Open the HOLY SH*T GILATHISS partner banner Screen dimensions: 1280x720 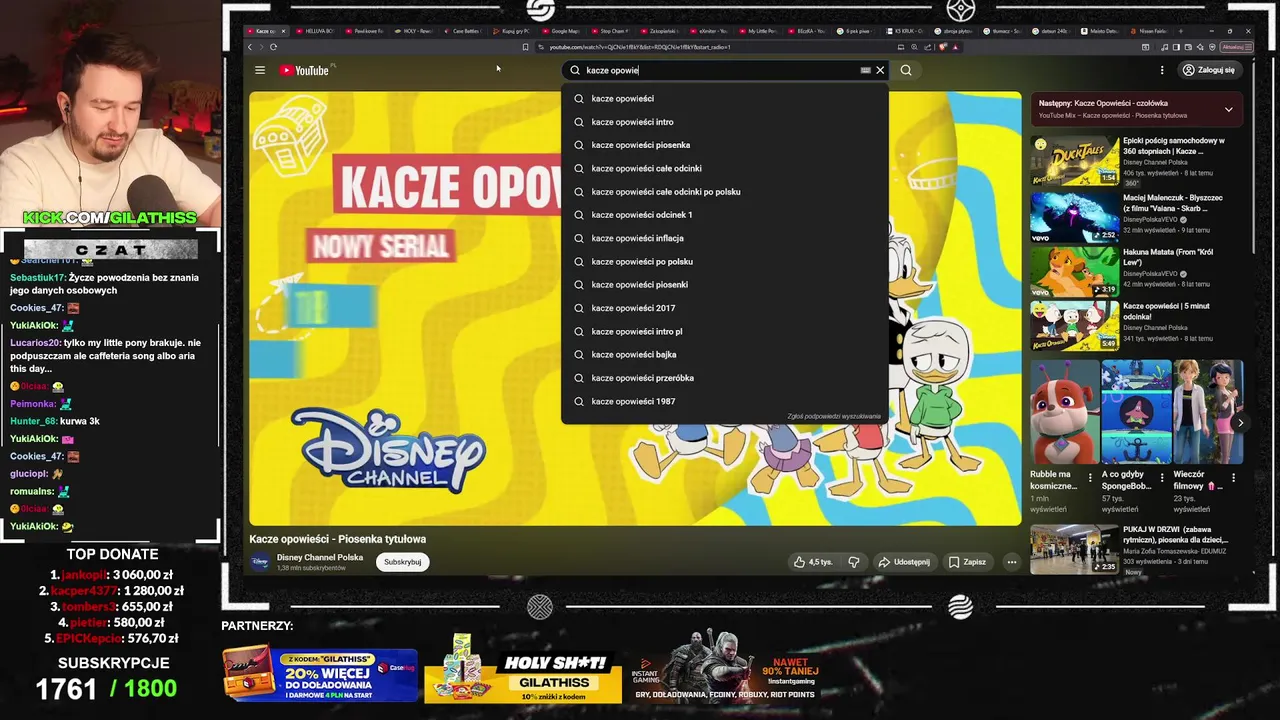click(x=523, y=669)
